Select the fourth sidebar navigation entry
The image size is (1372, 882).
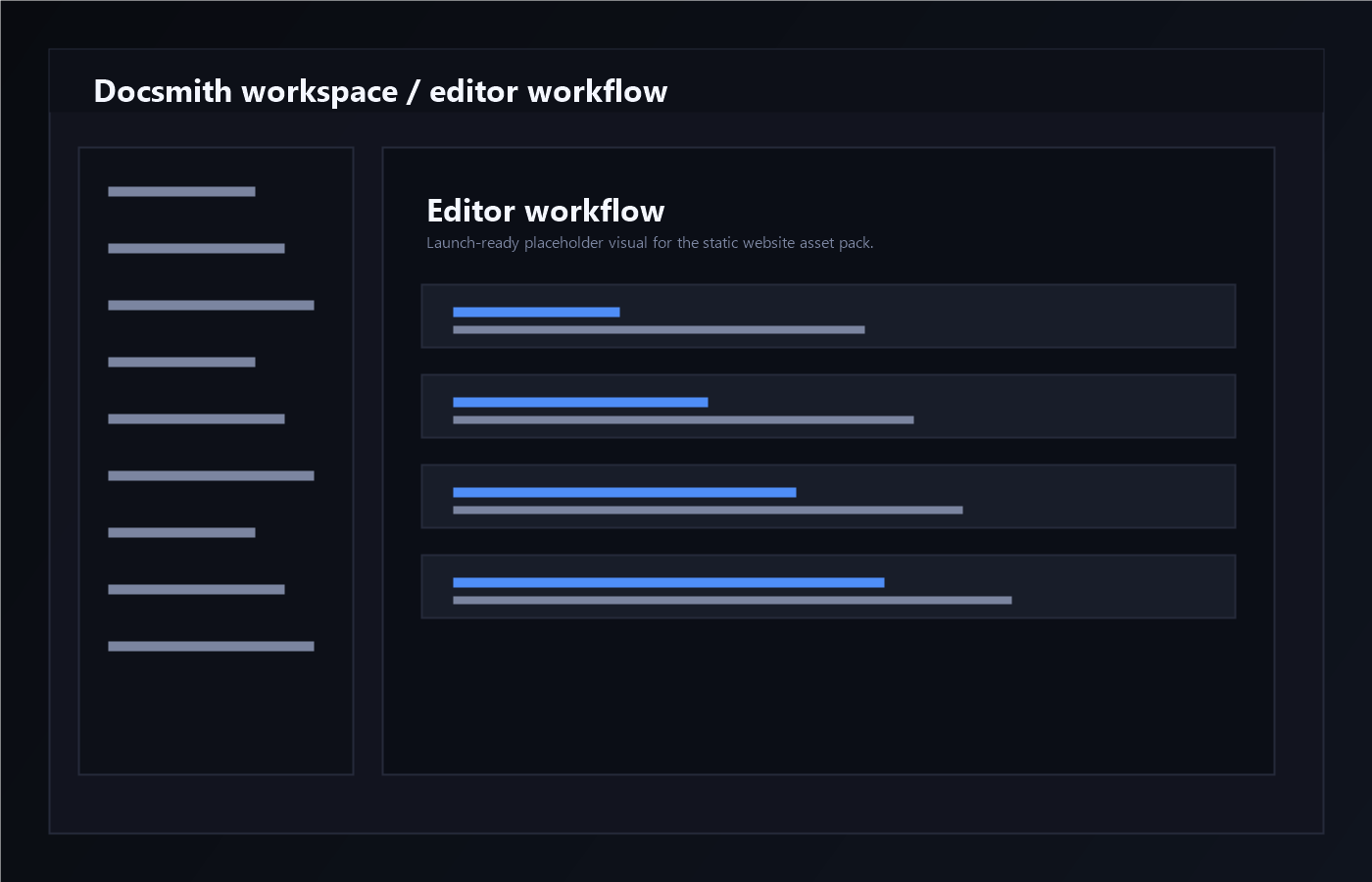tap(180, 362)
